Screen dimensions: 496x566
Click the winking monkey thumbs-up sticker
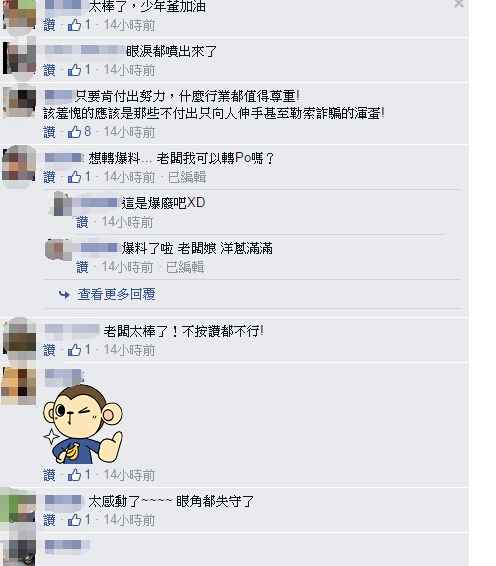point(83,425)
